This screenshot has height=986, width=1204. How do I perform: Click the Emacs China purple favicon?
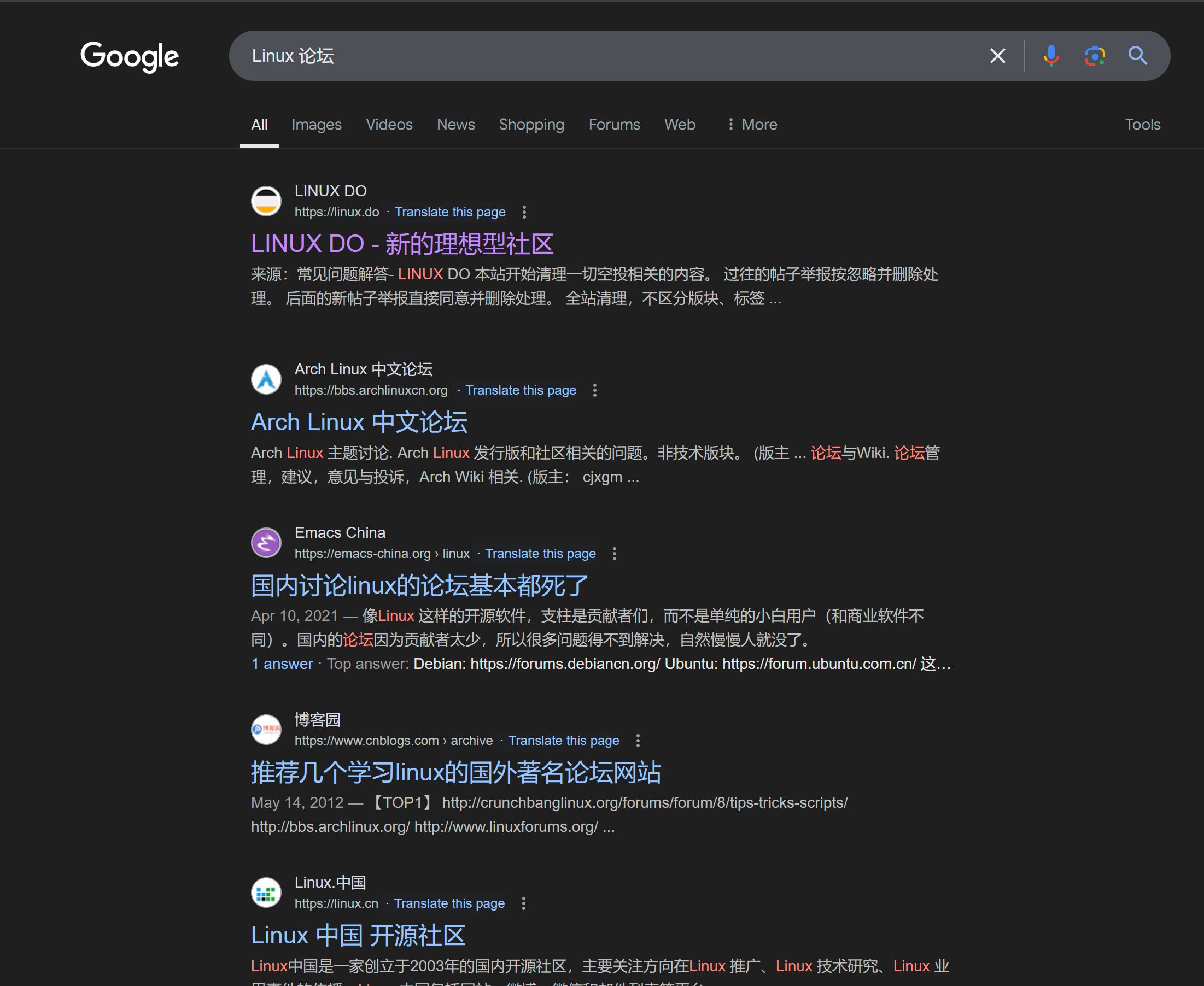(x=266, y=542)
